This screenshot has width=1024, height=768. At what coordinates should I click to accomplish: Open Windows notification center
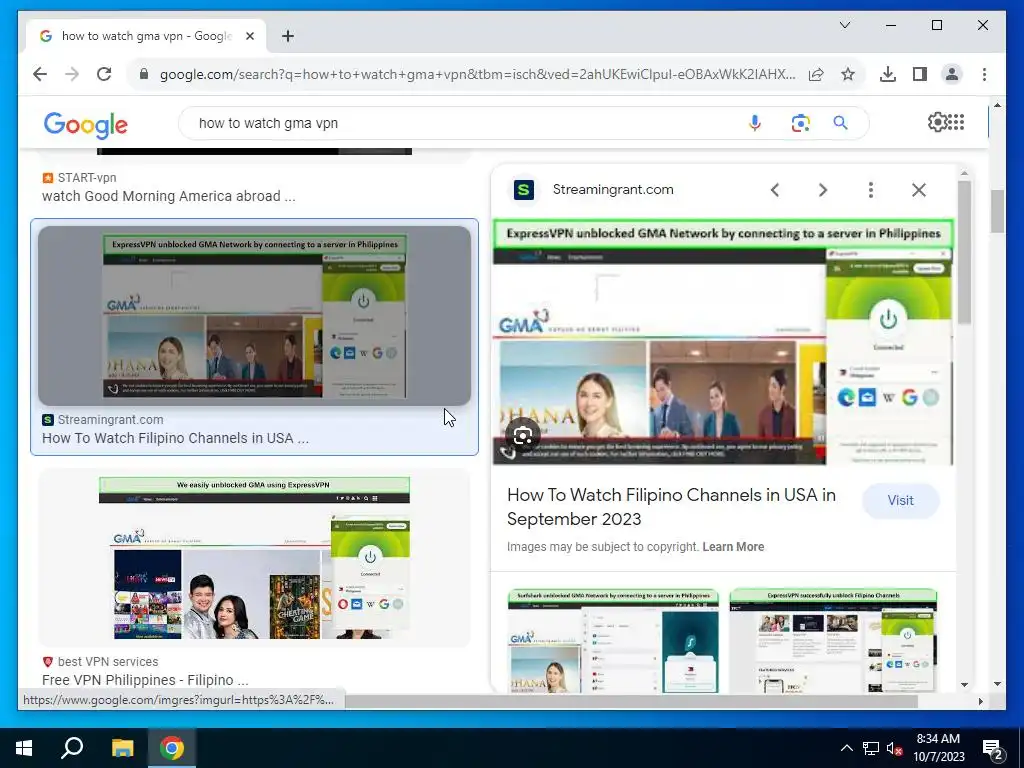coord(993,749)
